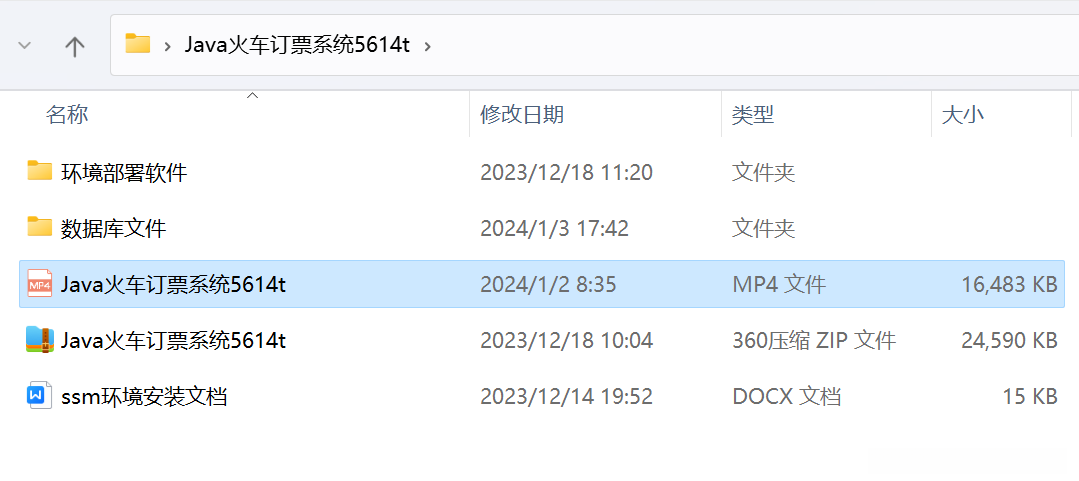Screen dimensions: 1079x481
Task: Open recent locations dropdown chevron
Action: tap(25, 46)
